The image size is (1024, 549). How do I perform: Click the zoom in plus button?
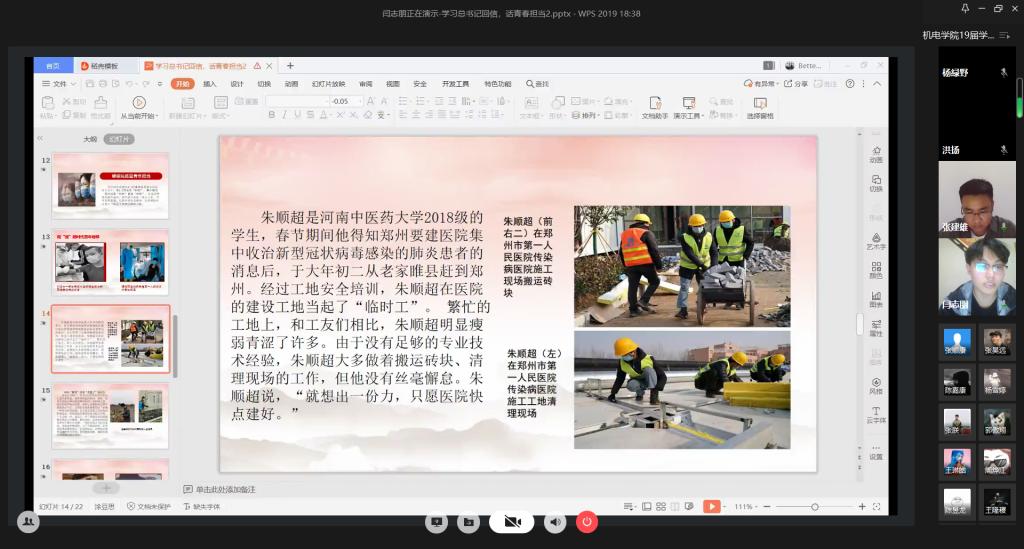click(862, 507)
